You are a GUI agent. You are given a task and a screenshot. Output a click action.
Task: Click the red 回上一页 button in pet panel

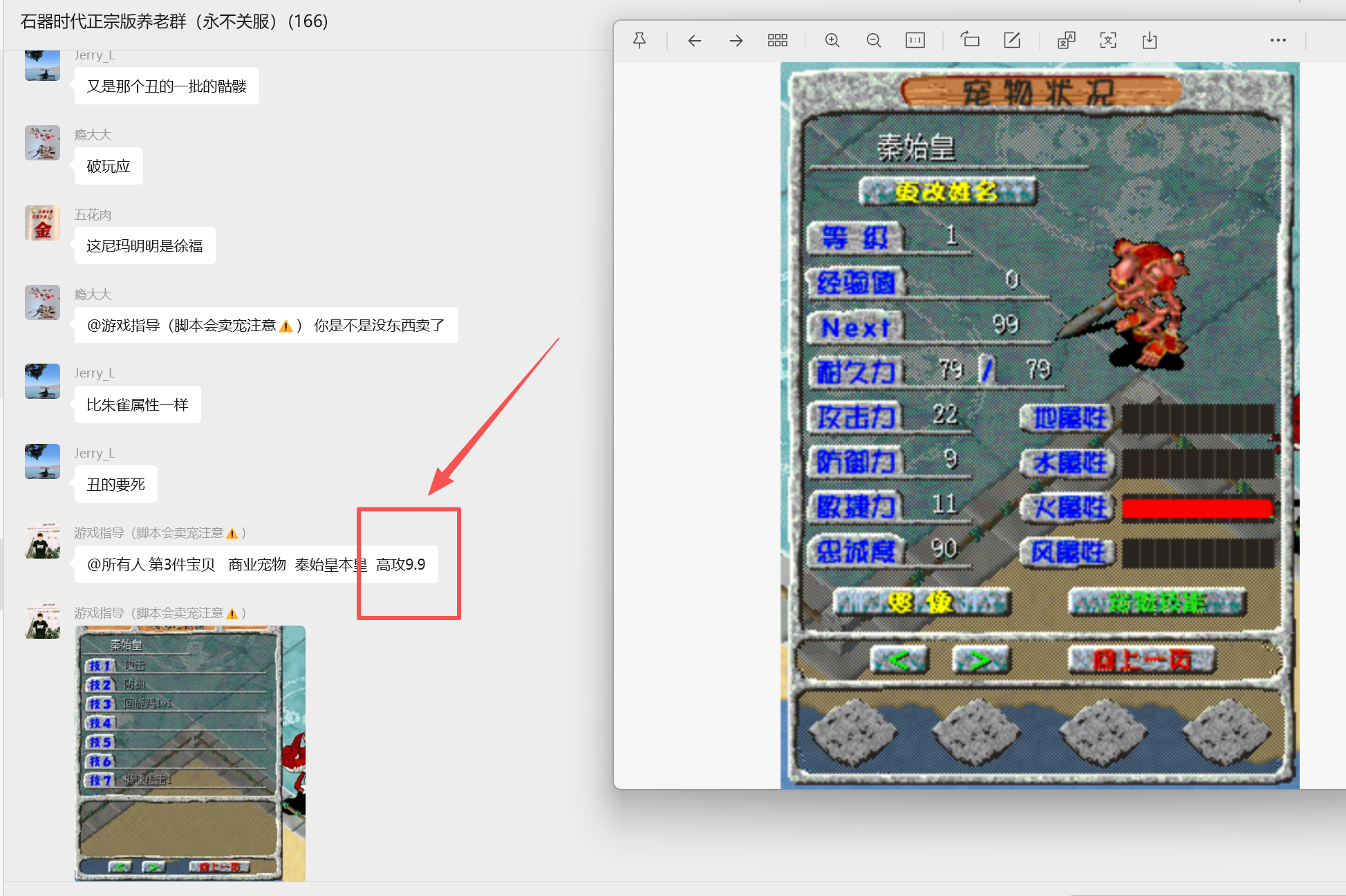(1141, 660)
